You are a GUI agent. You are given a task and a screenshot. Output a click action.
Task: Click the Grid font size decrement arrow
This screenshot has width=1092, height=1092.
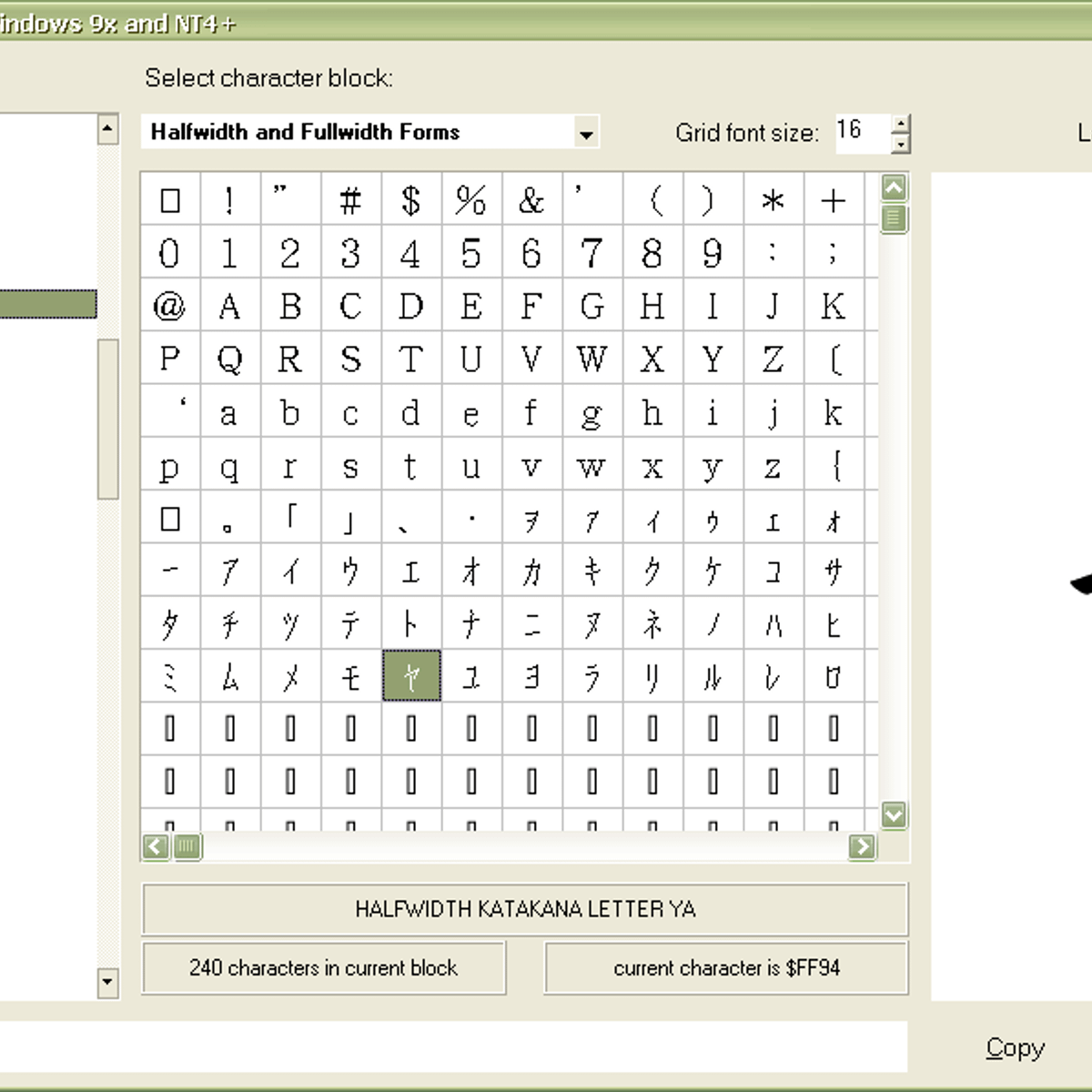(x=901, y=144)
